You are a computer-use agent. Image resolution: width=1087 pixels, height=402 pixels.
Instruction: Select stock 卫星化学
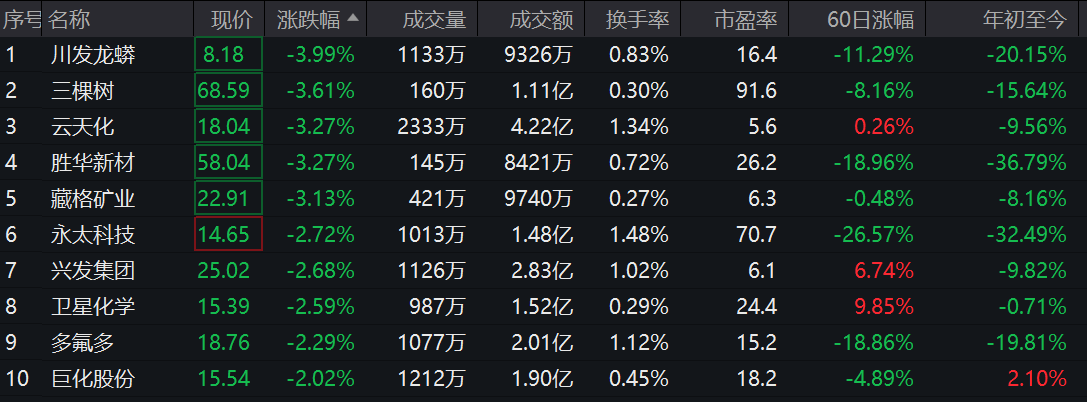[x=94, y=307]
